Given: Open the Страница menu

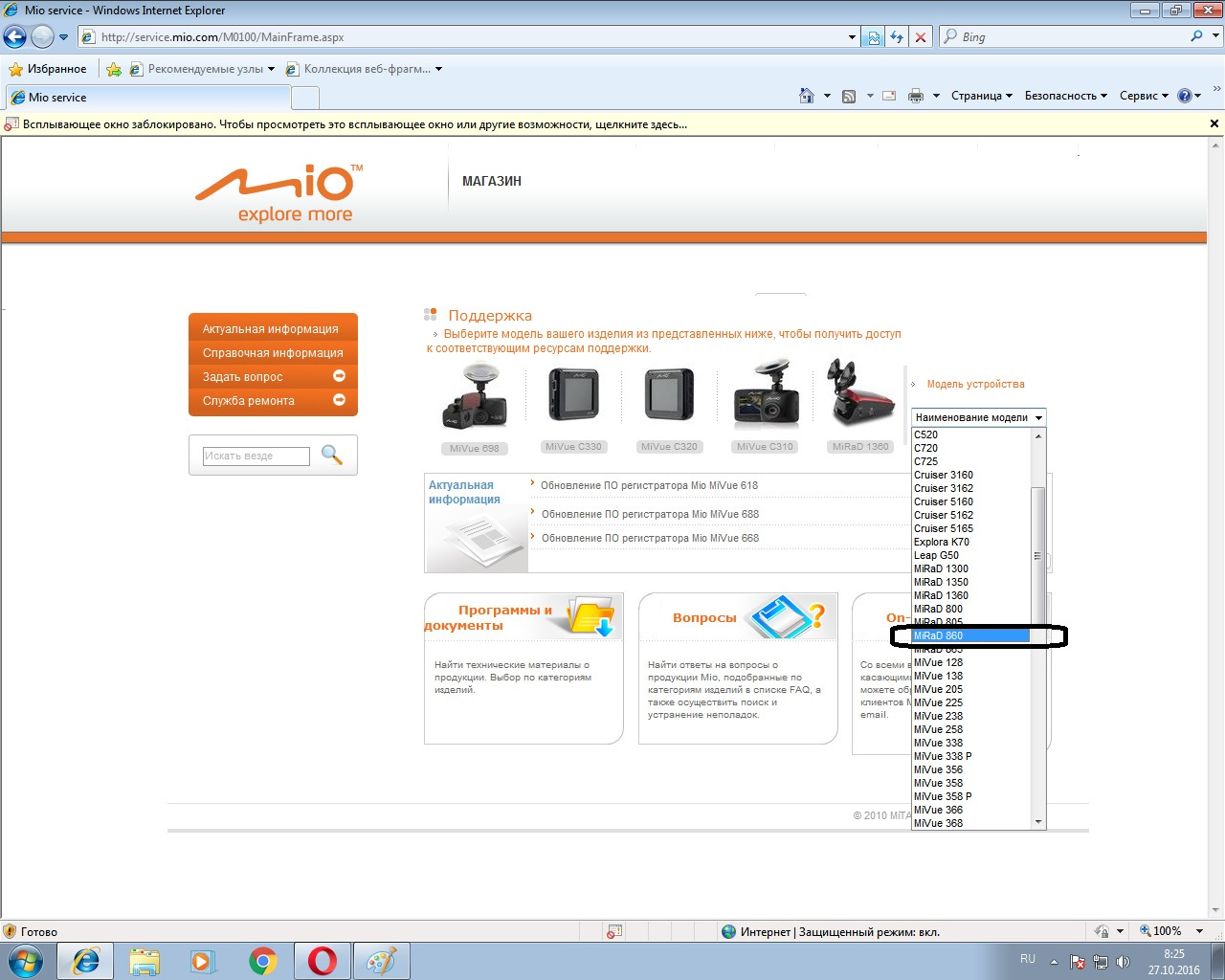Looking at the screenshot, I should tap(981, 96).
